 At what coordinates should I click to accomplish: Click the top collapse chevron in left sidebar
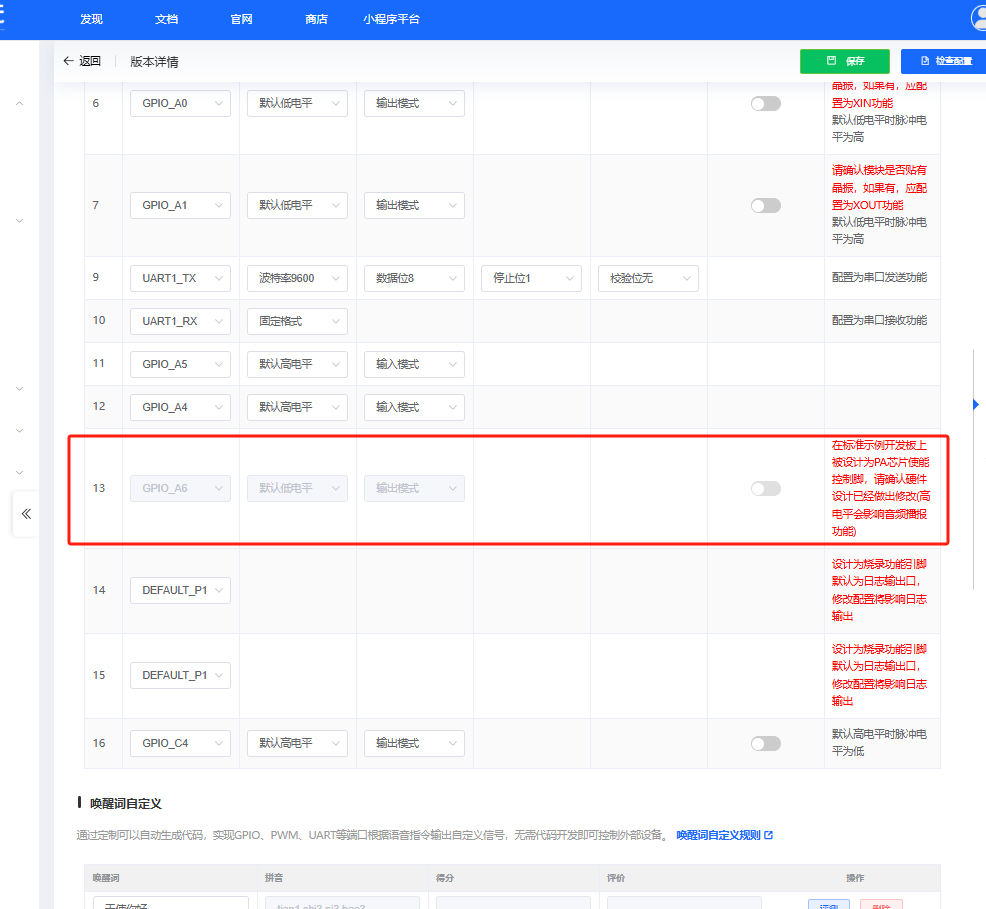20,103
